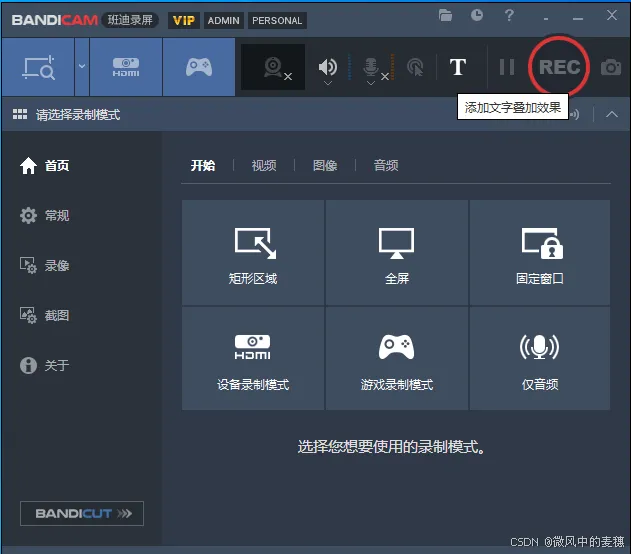
Task: Choose the 设备录制模式 tile
Action: tap(253, 358)
